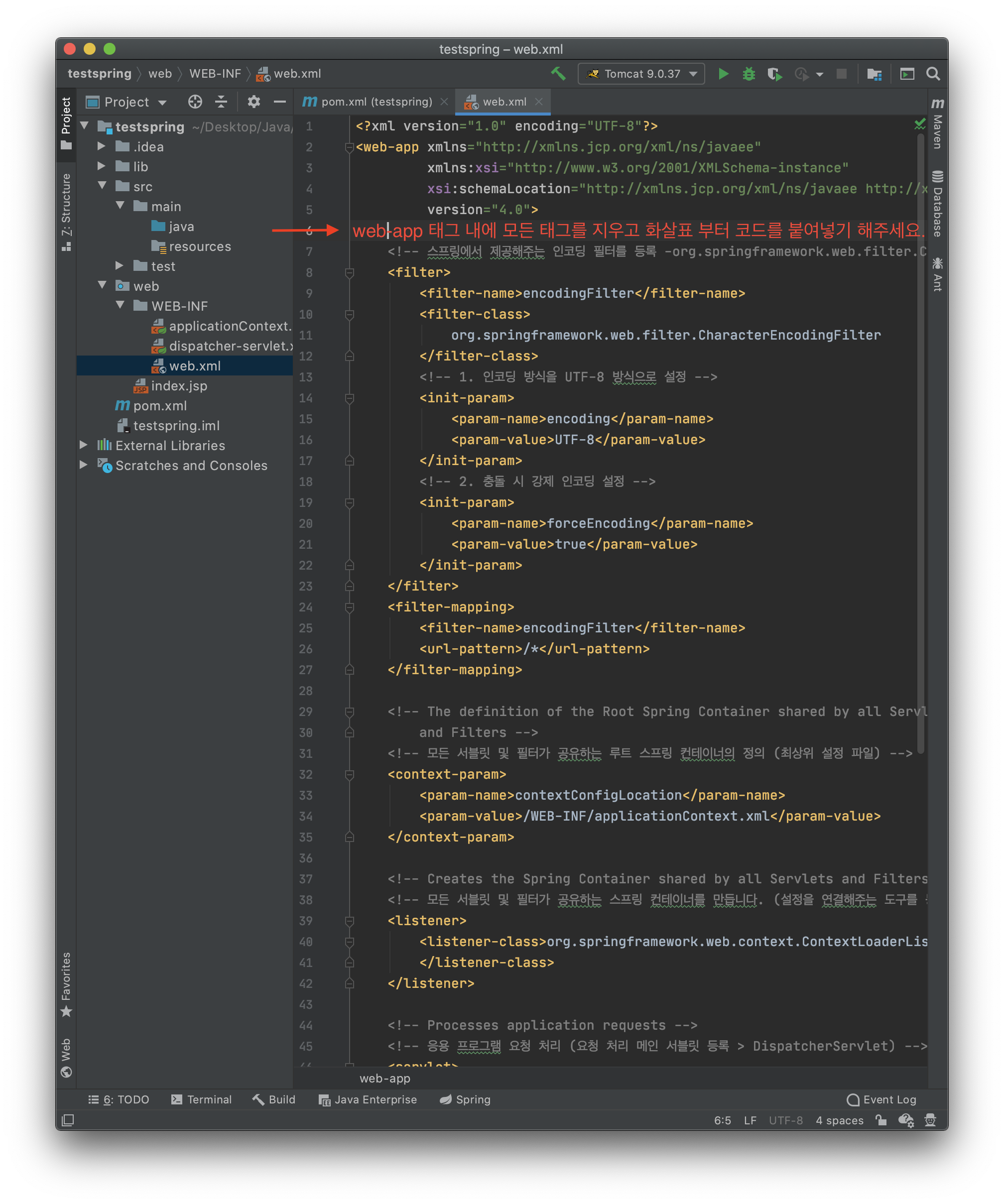
Task: Collapse the filter tag fold marker on line 8
Action: (349, 273)
